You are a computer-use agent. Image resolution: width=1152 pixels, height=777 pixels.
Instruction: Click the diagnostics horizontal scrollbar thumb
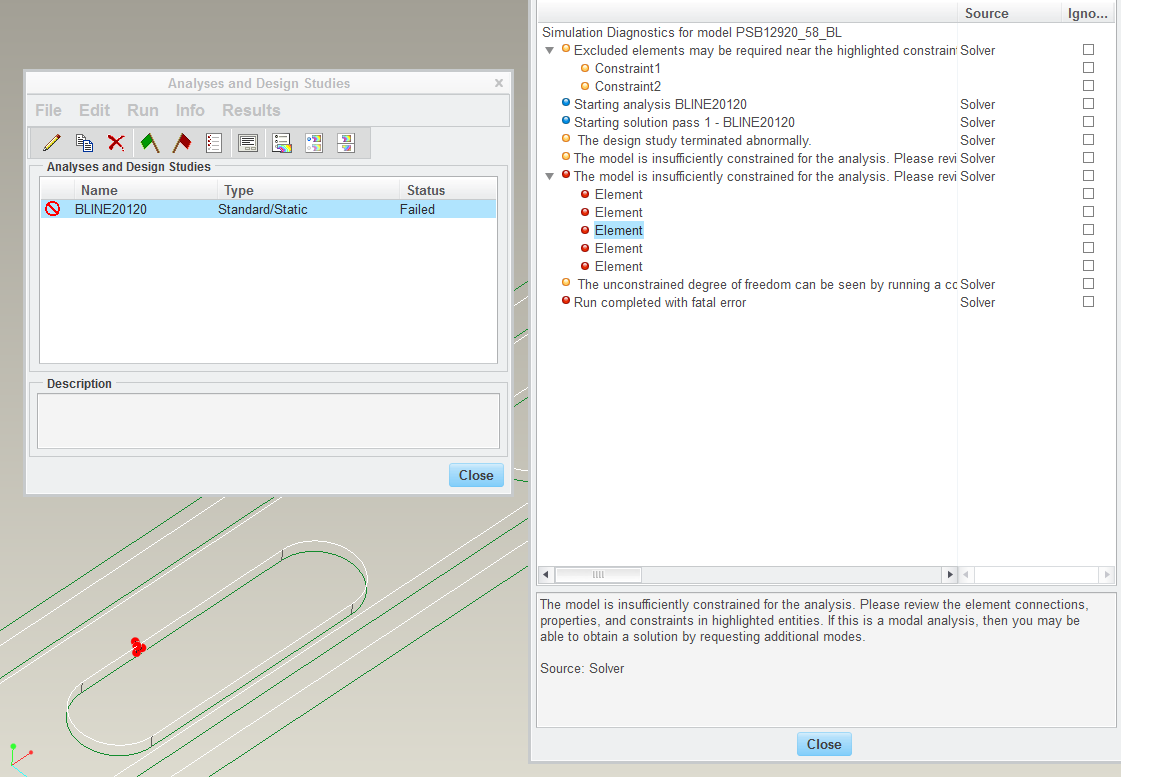click(x=598, y=574)
